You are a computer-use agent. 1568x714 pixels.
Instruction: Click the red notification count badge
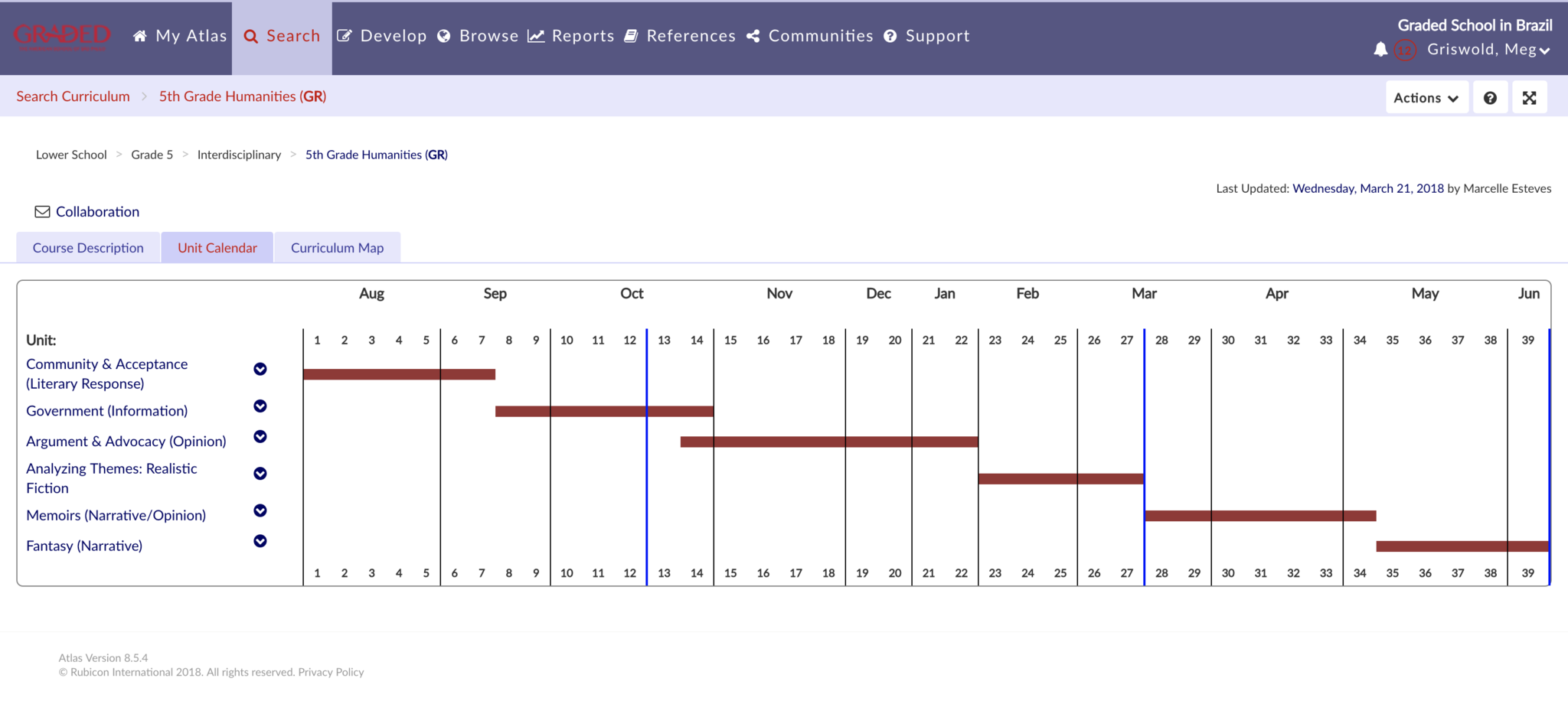tap(1404, 51)
